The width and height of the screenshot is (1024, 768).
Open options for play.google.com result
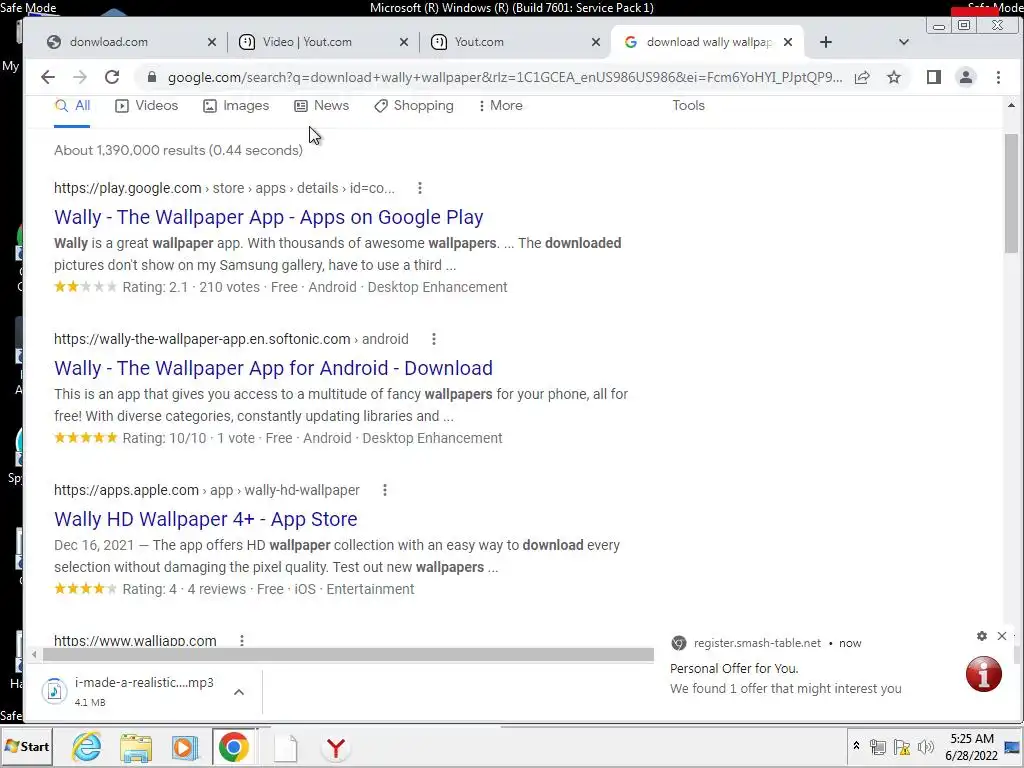pos(420,188)
